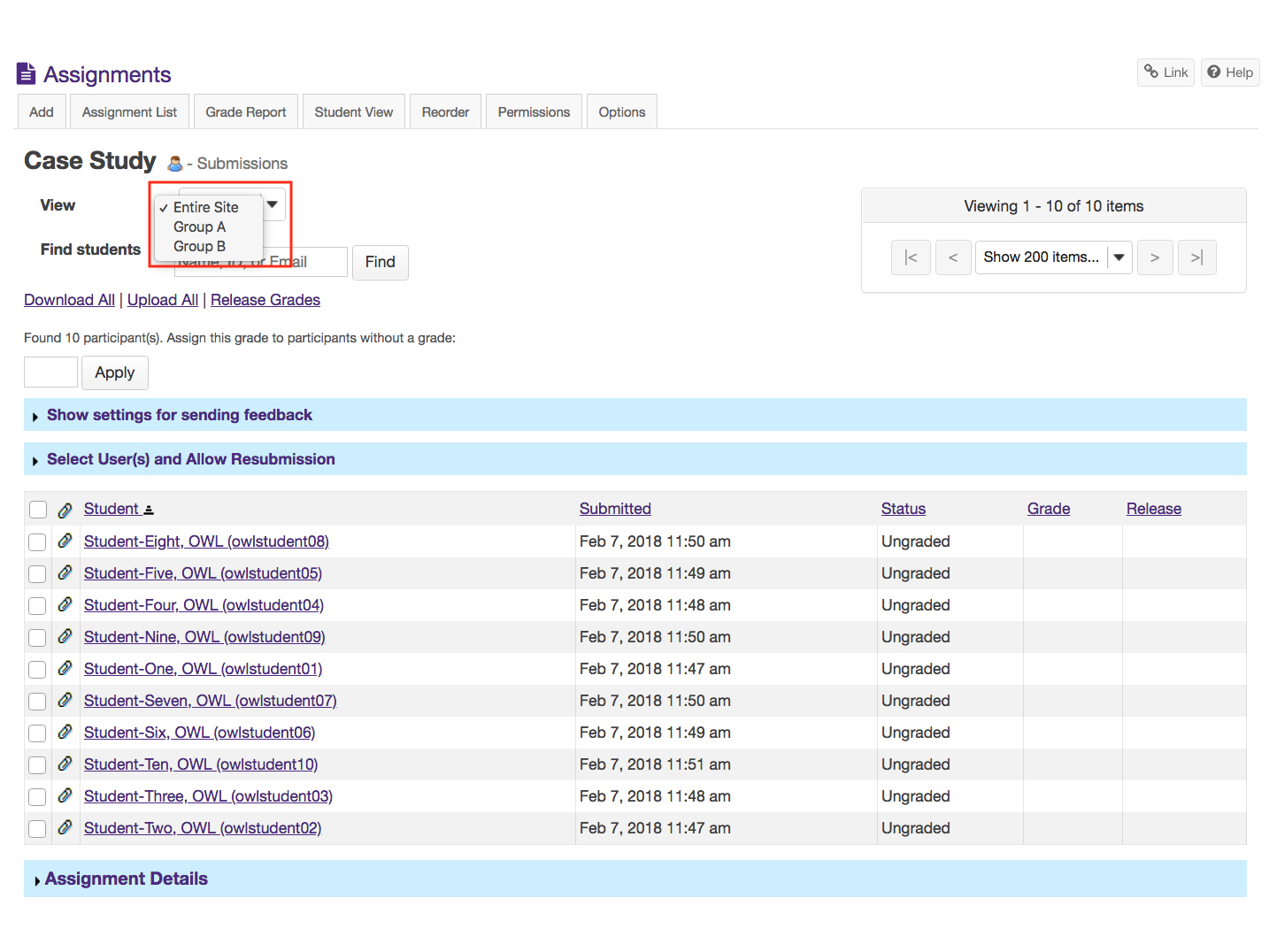Expand the Assignment Details section
Screen dimensions: 1269x952
(126, 879)
